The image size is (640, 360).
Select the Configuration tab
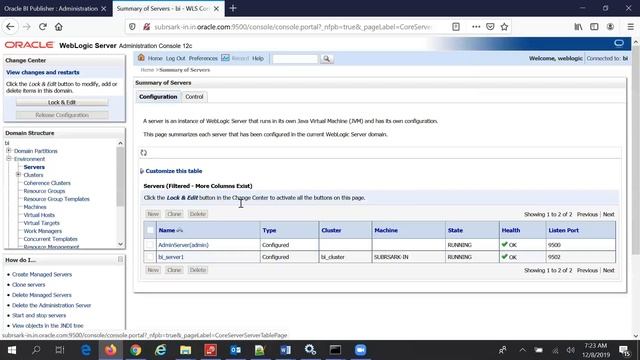point(158,97)
